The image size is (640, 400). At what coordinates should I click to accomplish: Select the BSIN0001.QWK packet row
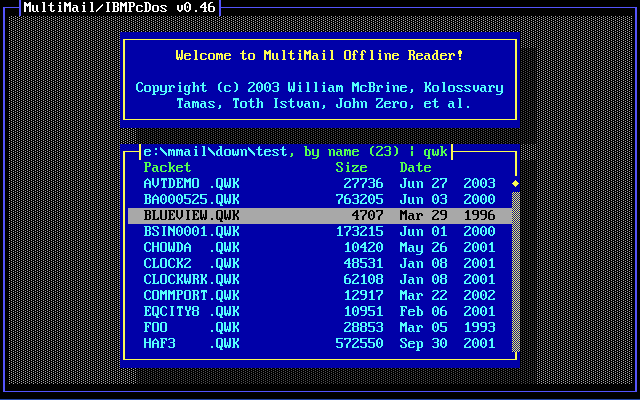click(192, 232)
